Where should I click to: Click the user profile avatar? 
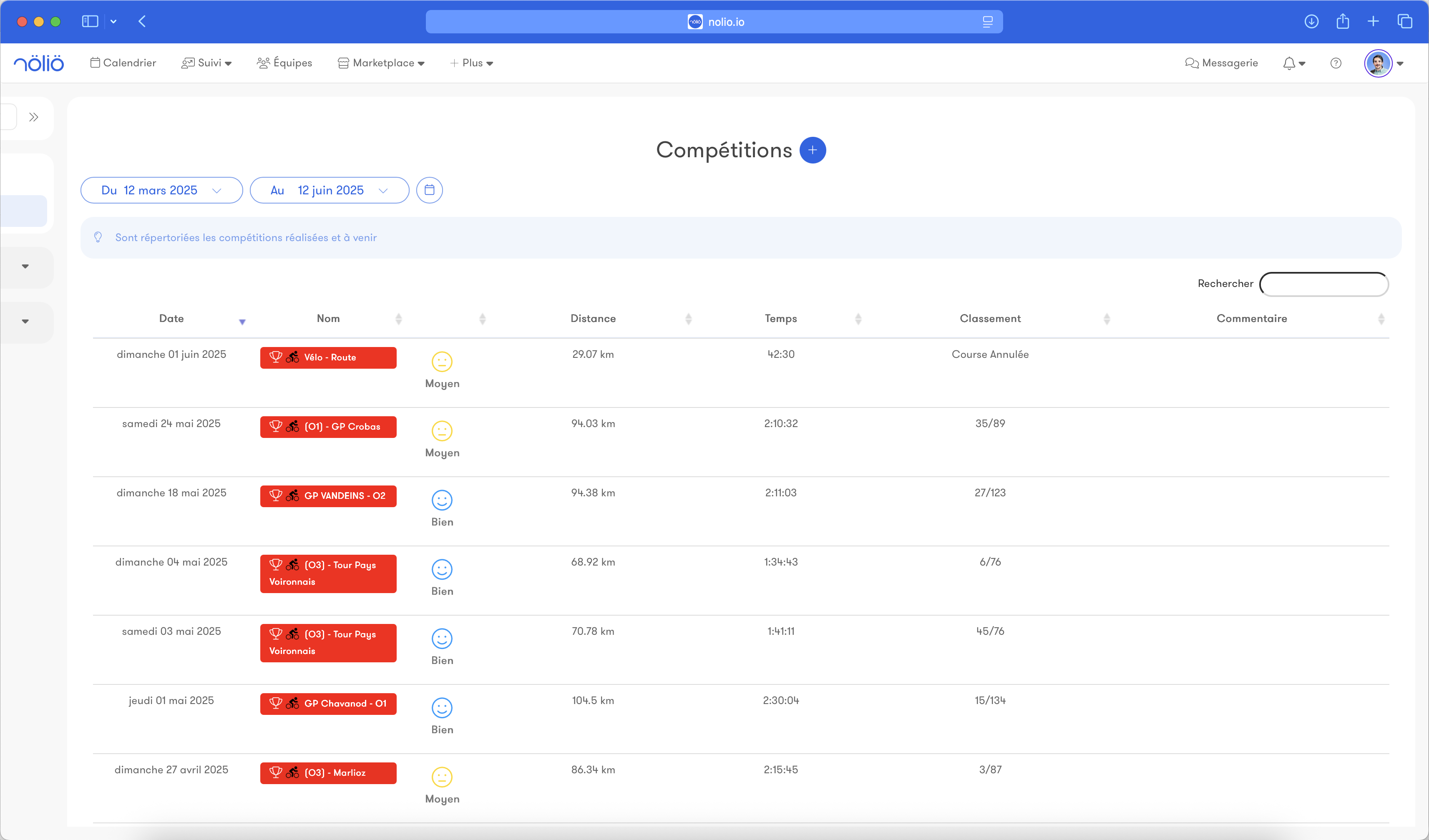[1378, 63]
